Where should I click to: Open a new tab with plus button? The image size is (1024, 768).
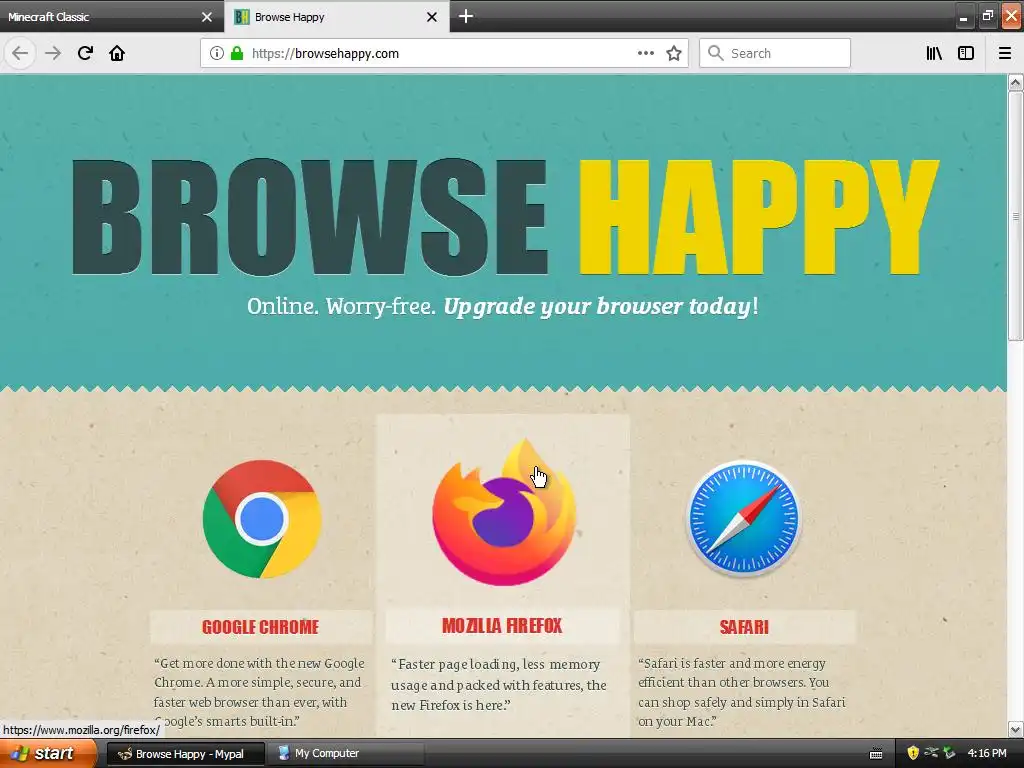(x=466, y=16)
